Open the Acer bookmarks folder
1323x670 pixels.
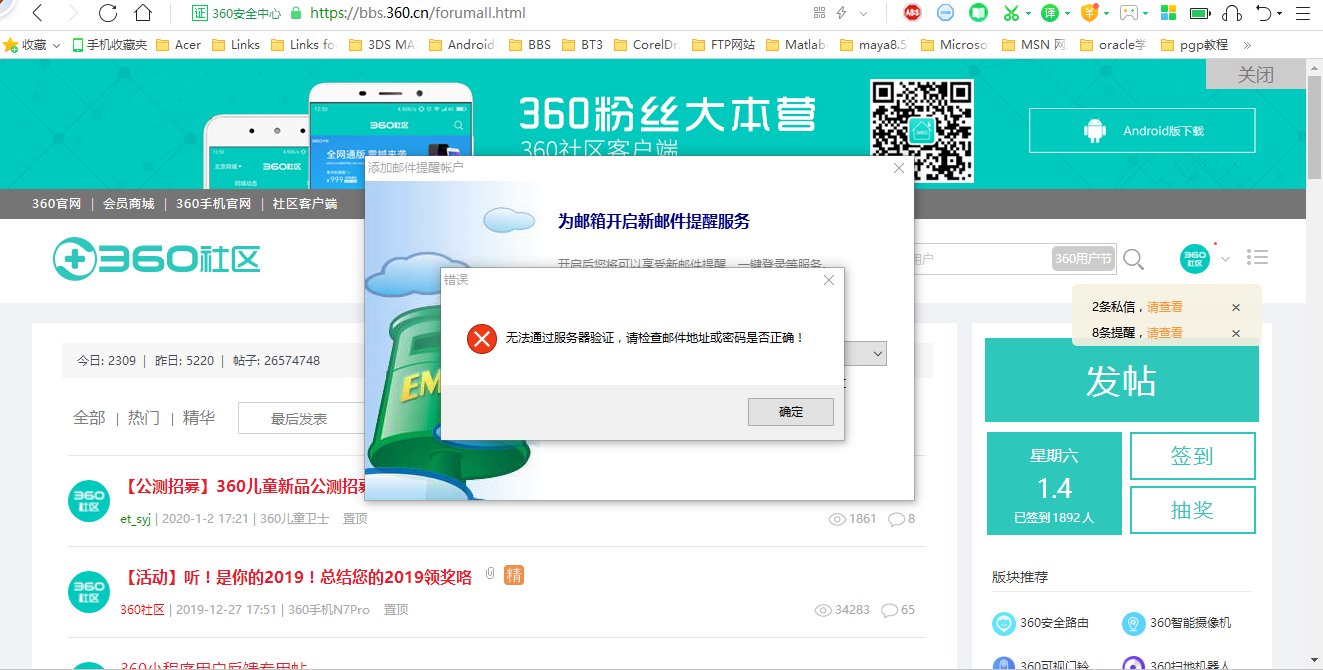(x=177, y=45)
